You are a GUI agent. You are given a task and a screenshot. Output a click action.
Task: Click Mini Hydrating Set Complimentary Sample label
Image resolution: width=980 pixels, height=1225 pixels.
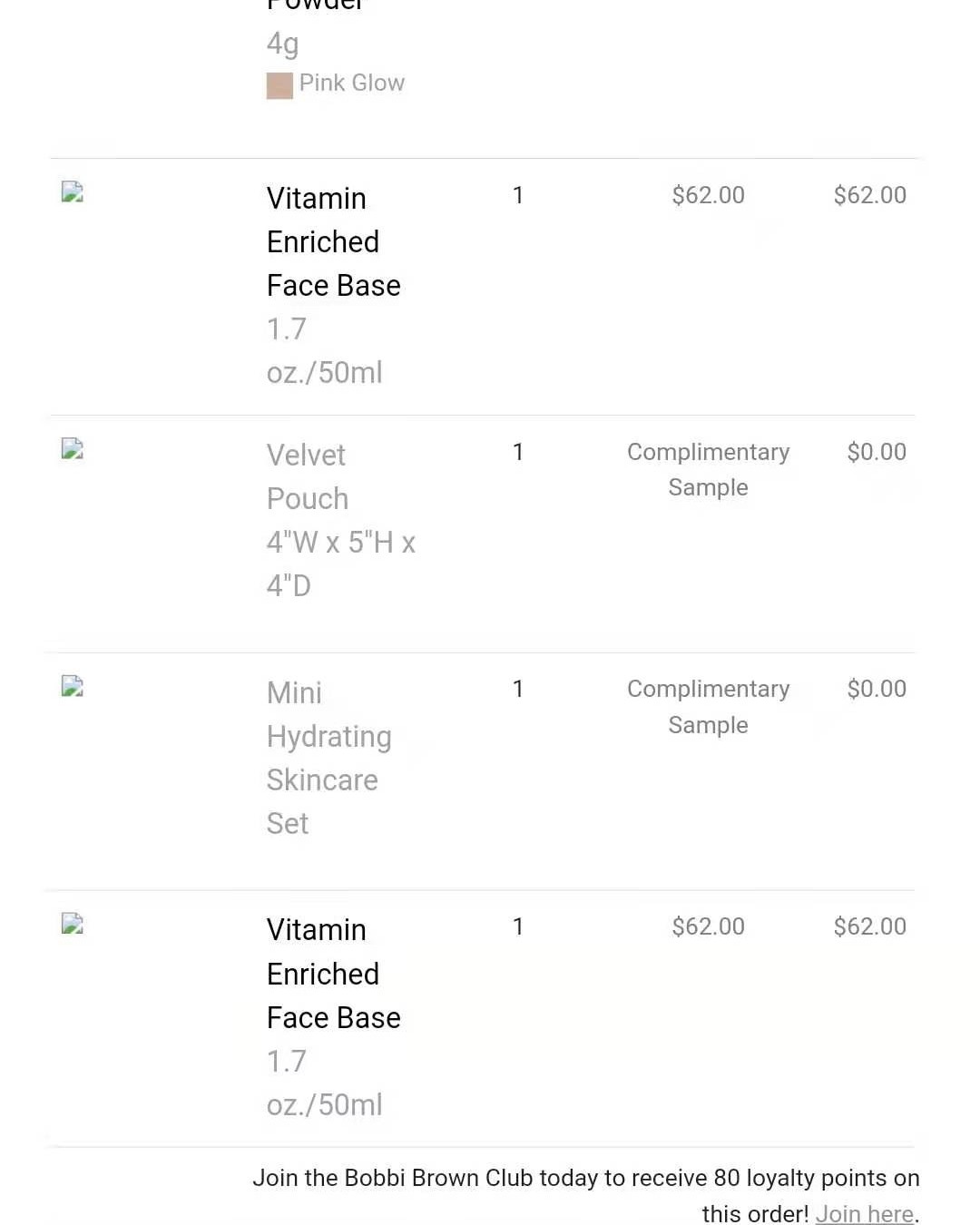708,707
